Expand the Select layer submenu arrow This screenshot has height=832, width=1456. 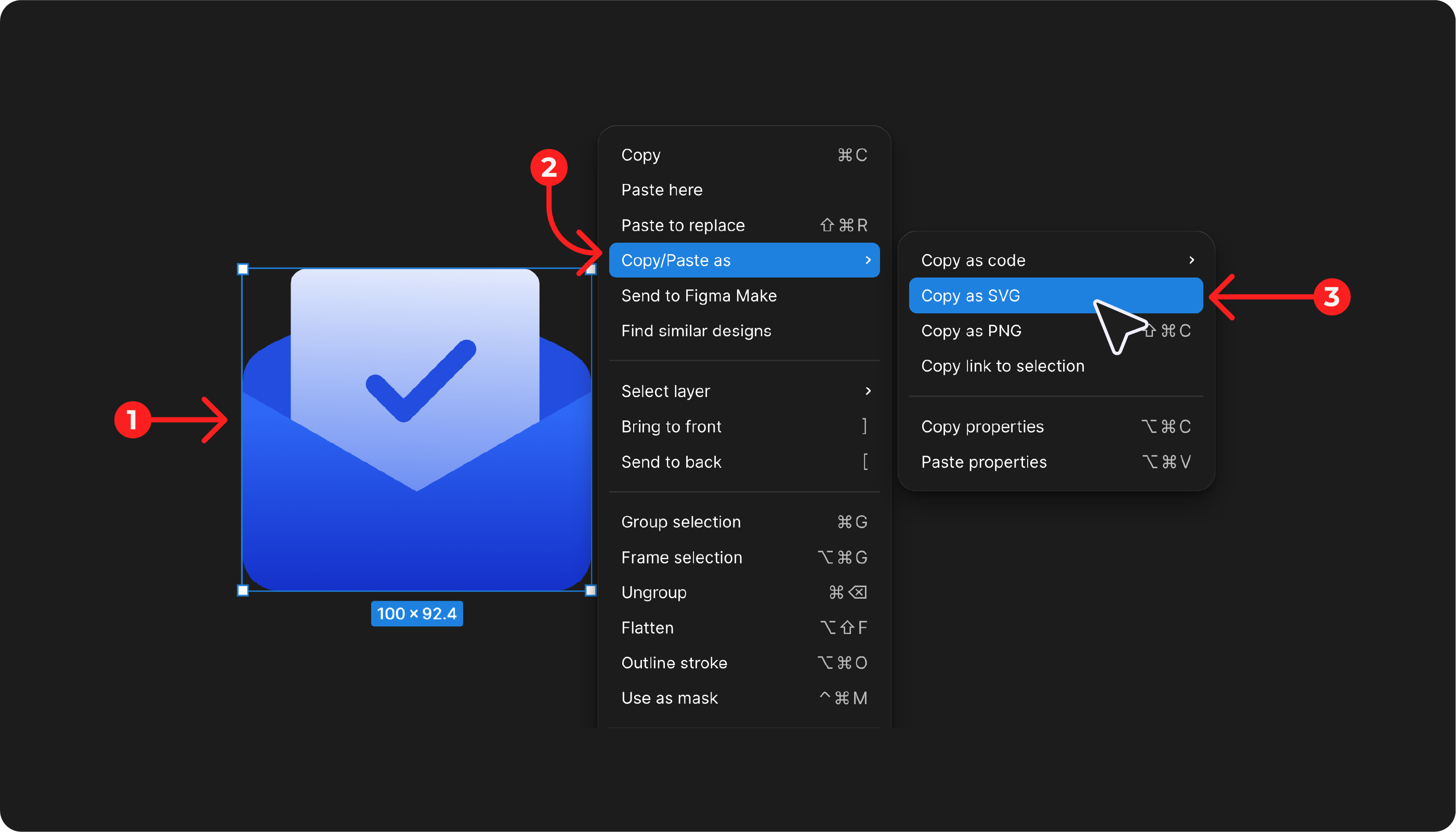coord(868,391)
